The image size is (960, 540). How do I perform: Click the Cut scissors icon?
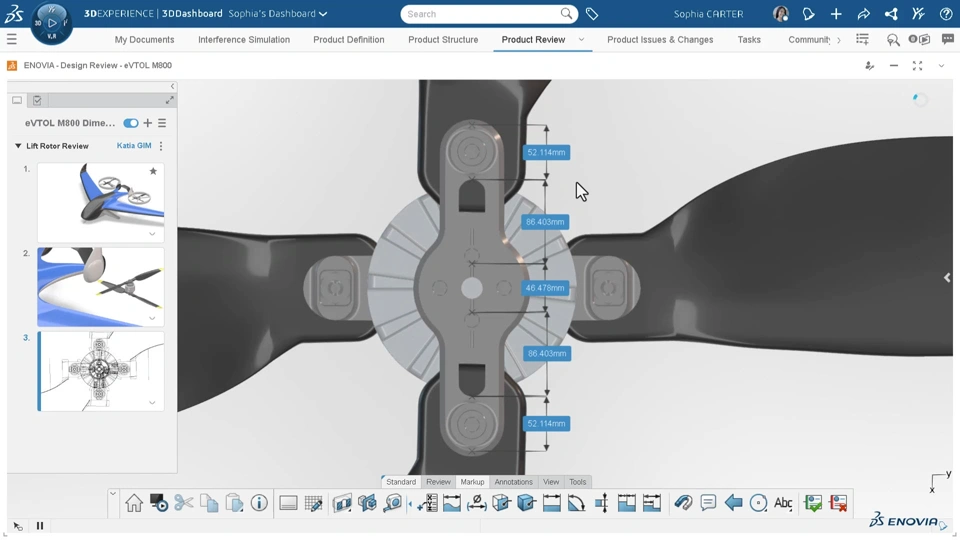coord(183,503)
